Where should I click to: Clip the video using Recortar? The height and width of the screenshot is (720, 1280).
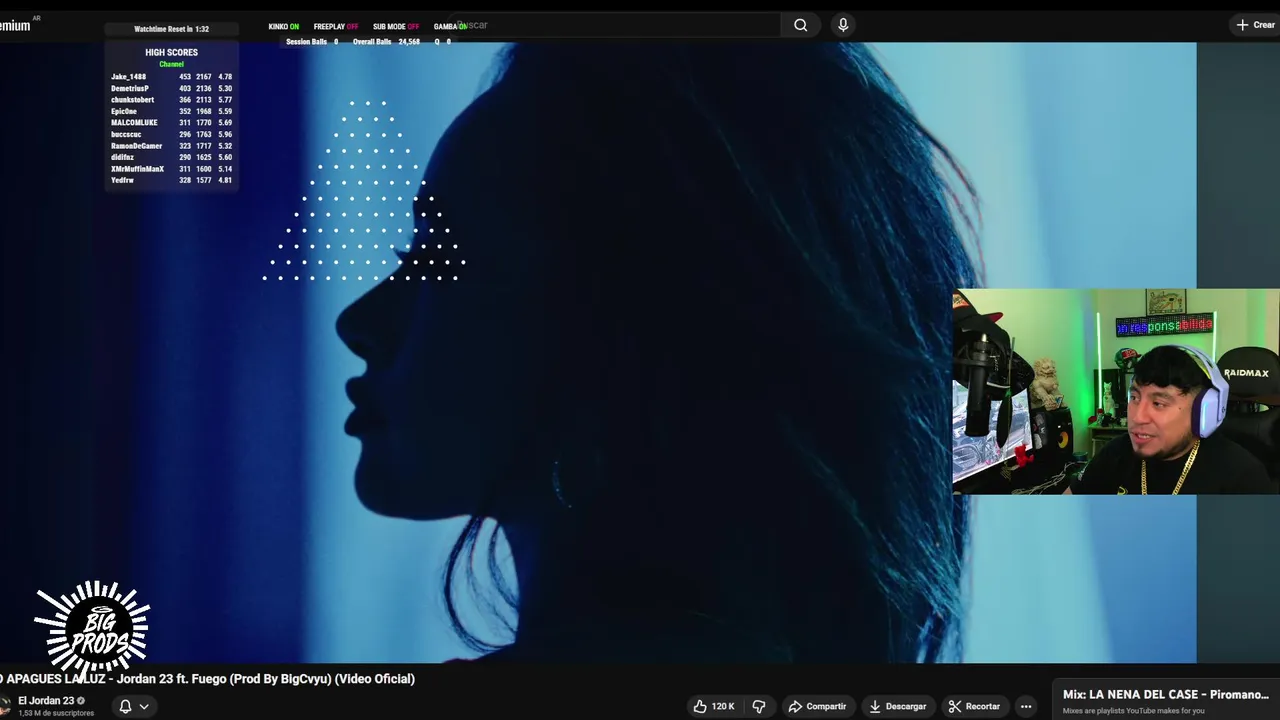point(974,706)
